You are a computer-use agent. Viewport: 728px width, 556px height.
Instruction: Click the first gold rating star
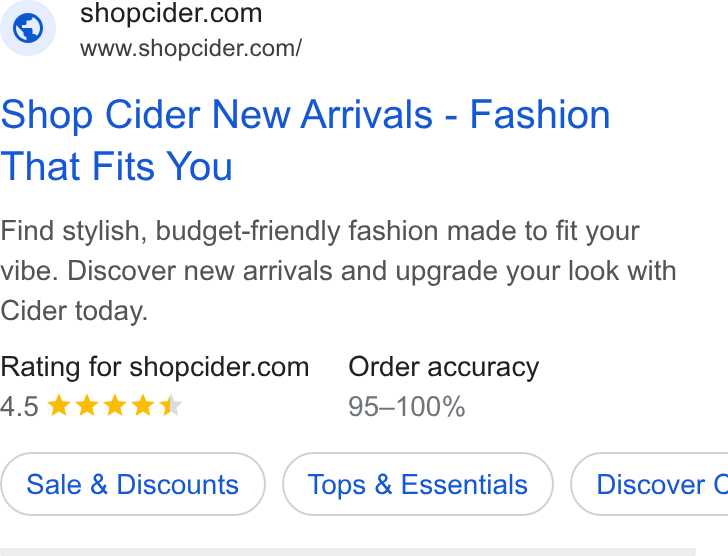pos(59,406)
